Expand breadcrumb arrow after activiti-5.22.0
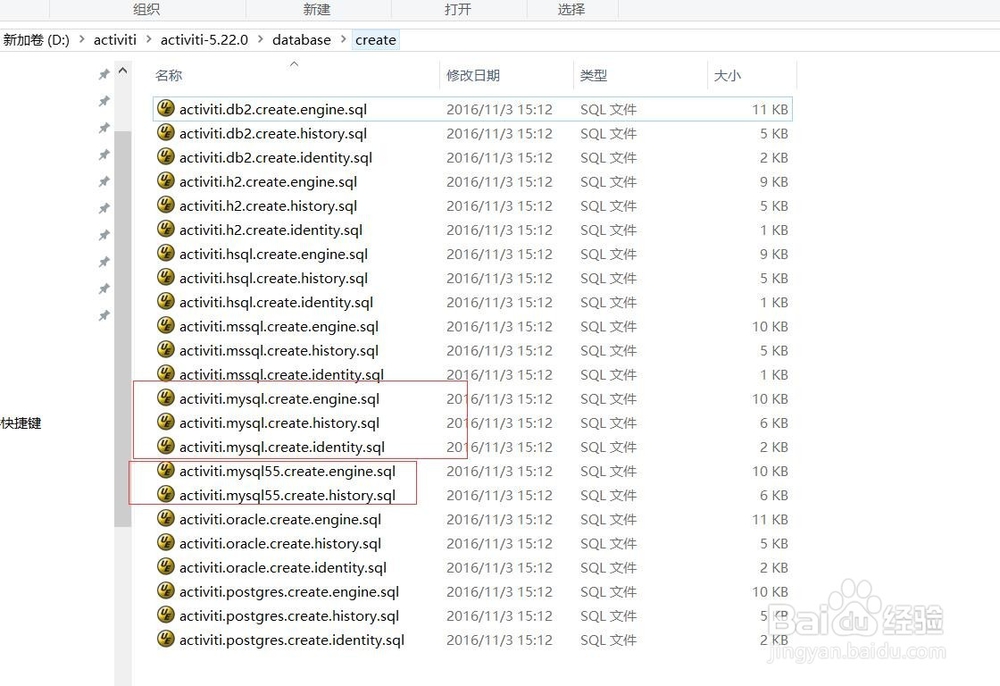The height and width of the screenshot is (686, 1000). coord(260,40)
